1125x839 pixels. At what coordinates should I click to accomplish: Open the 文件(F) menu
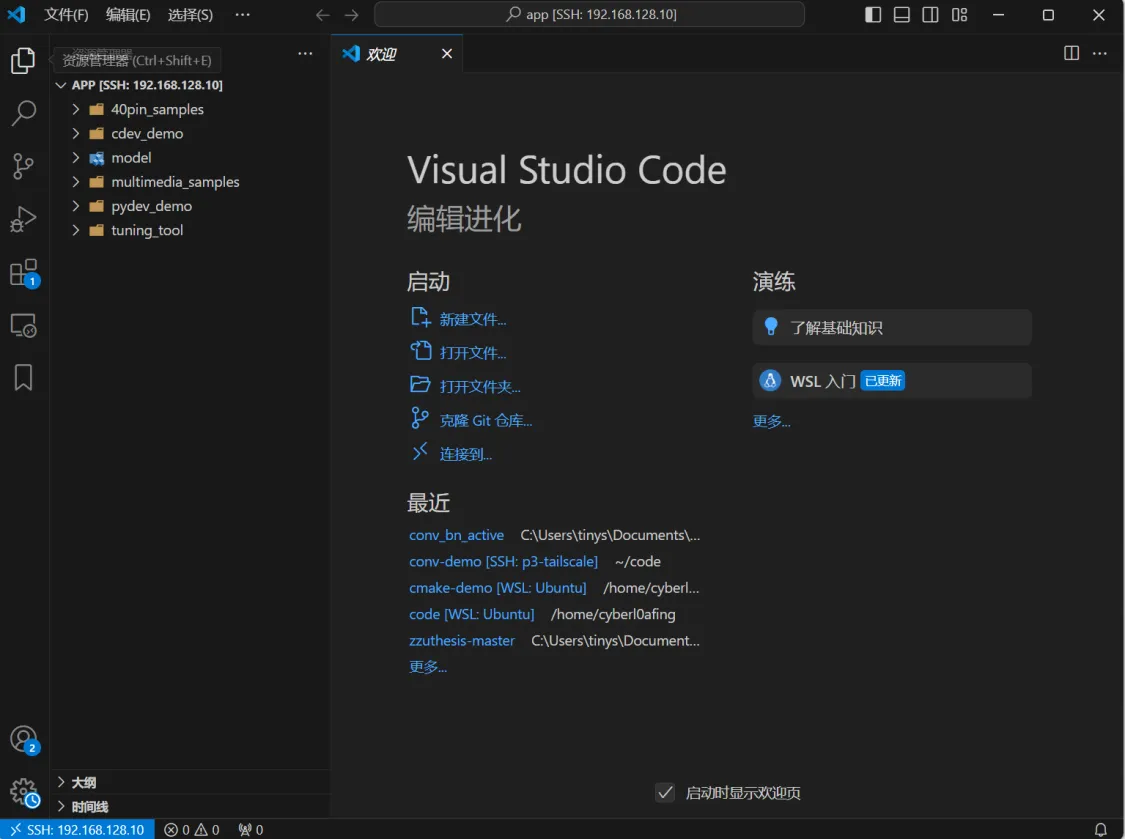(x=66, y=15)
